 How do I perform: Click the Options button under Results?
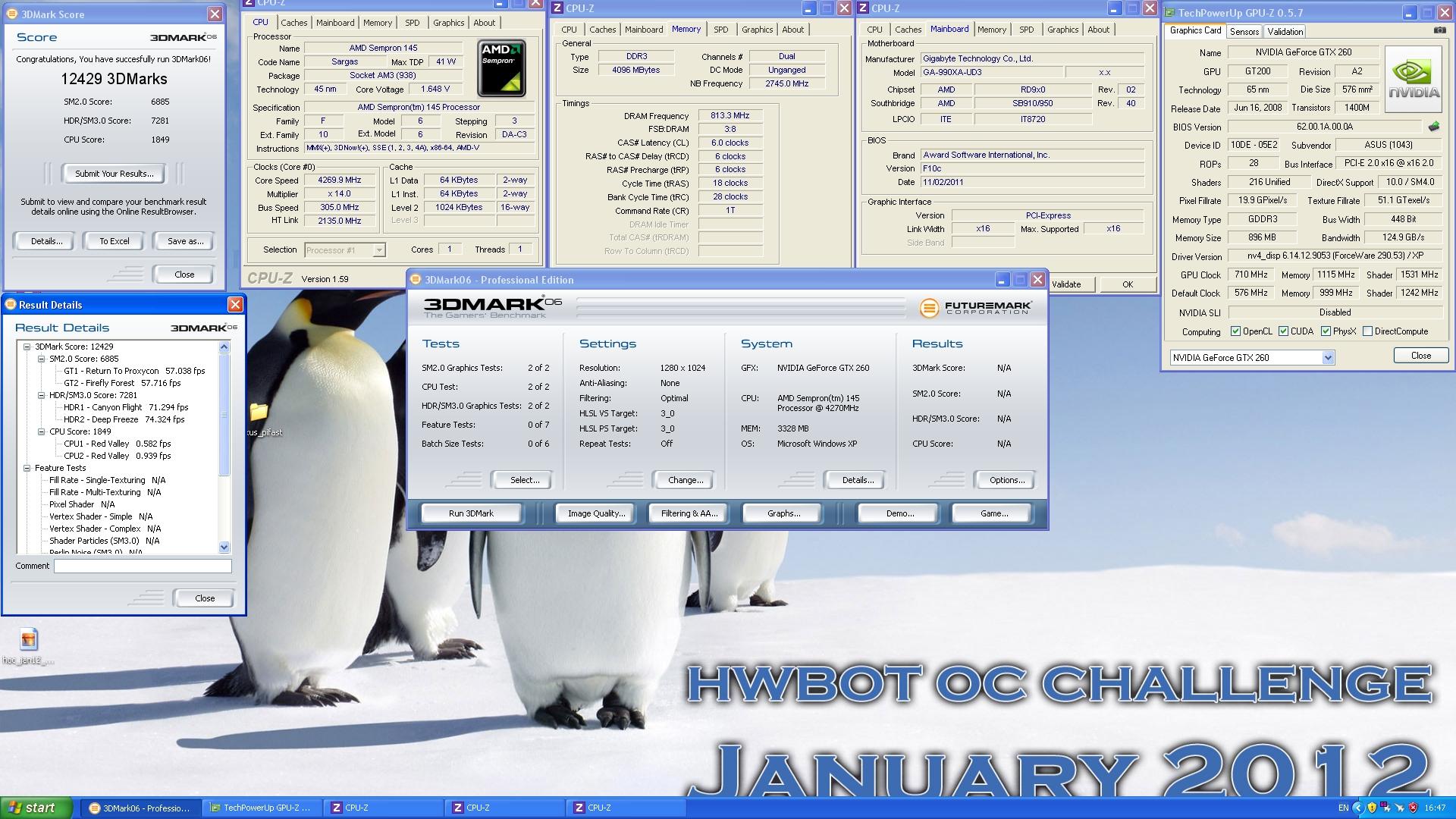pos(1006,480)
